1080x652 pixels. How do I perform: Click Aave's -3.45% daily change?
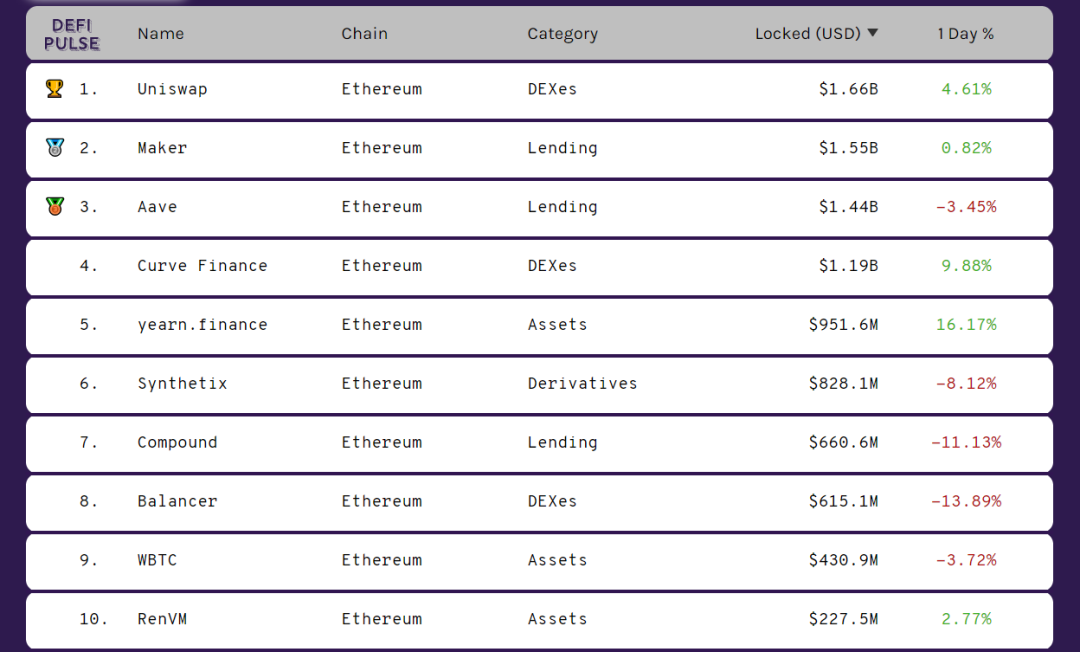click(966, 207)
